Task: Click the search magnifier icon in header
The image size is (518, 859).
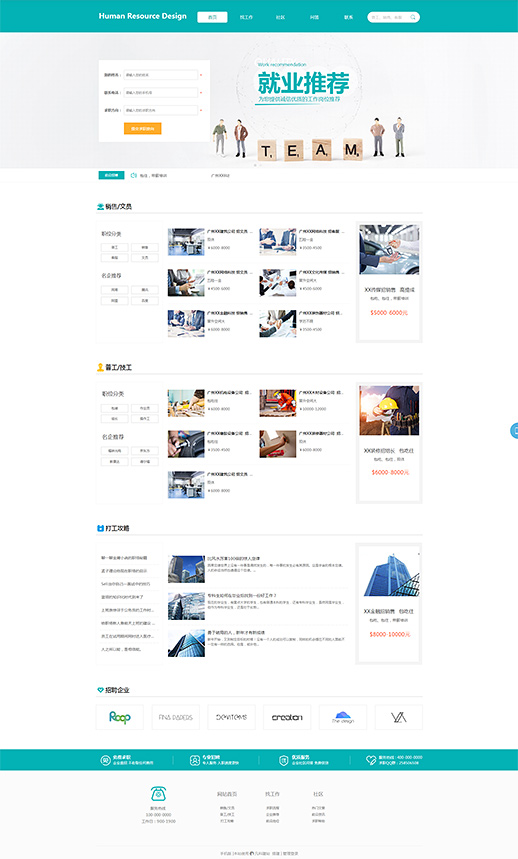Action: pos(413,18)
